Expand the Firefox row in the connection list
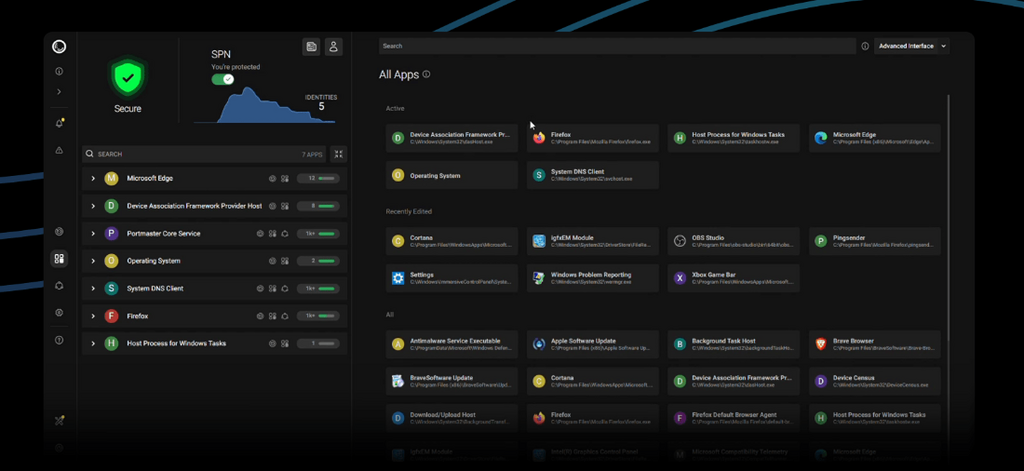This screenshot has height=471, width=1024. pos(93,316)
